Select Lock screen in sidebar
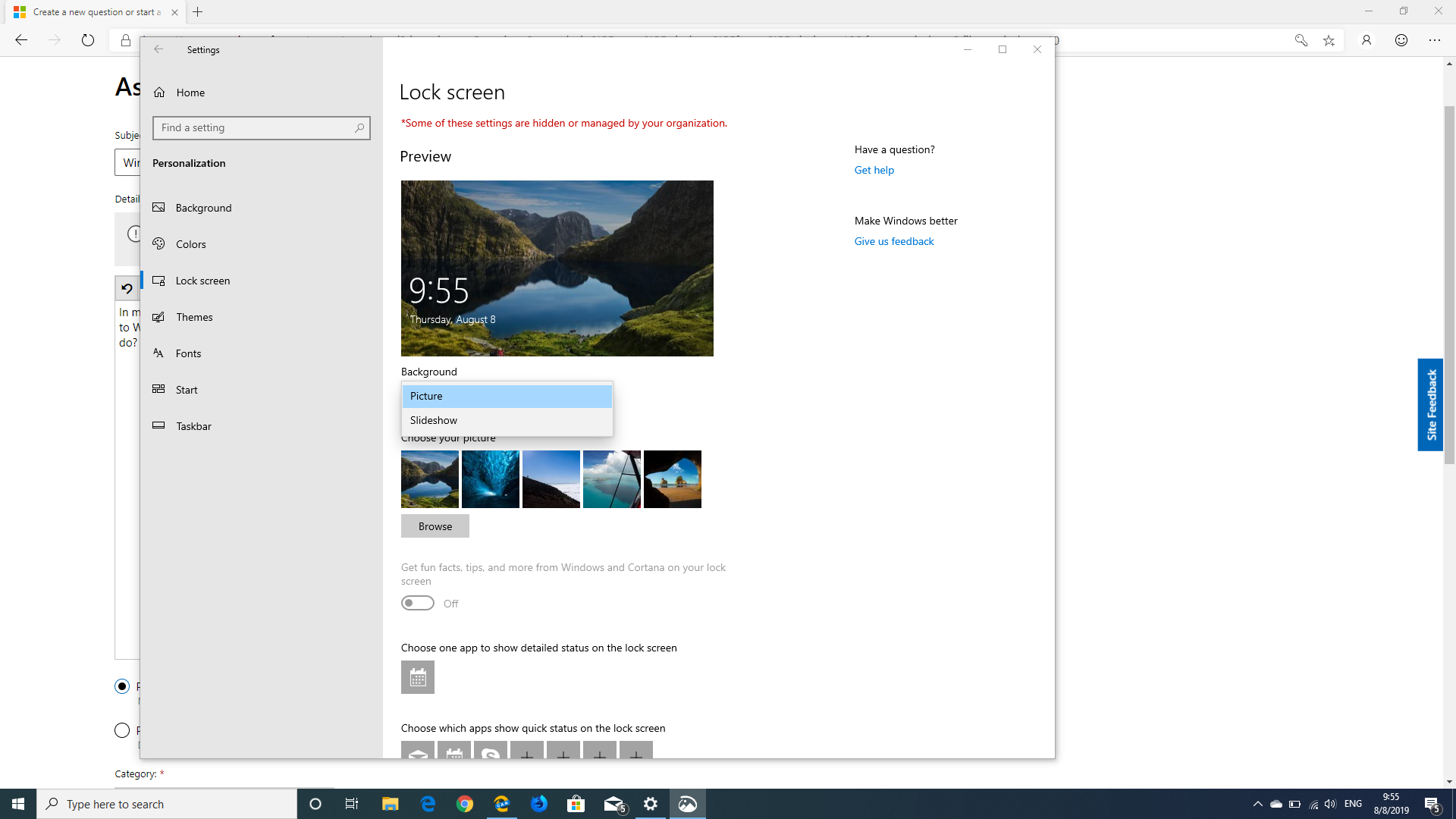 pos(262,281)
